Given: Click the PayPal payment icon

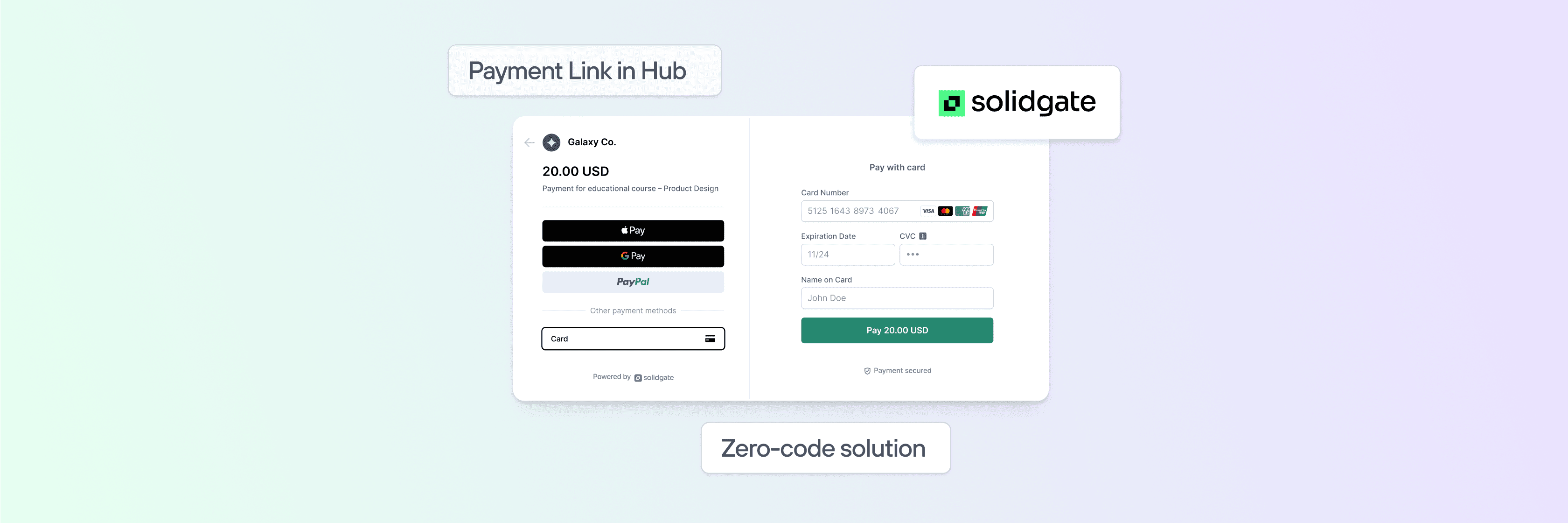Looking at the screenshot, I should point(633,282).
